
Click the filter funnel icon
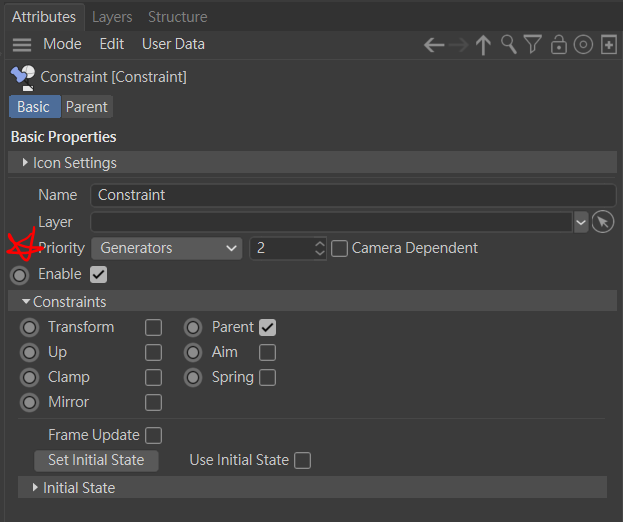[533, 45]
